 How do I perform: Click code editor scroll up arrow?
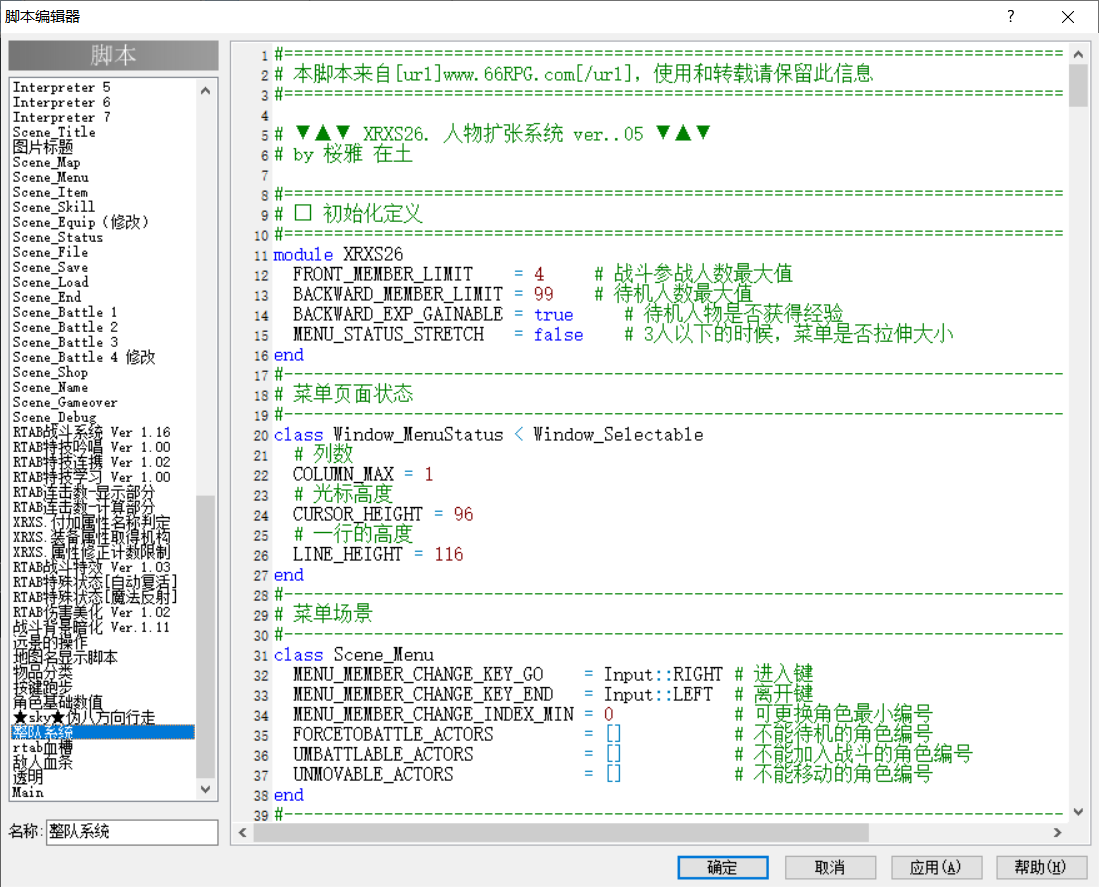click(1078, 53)
